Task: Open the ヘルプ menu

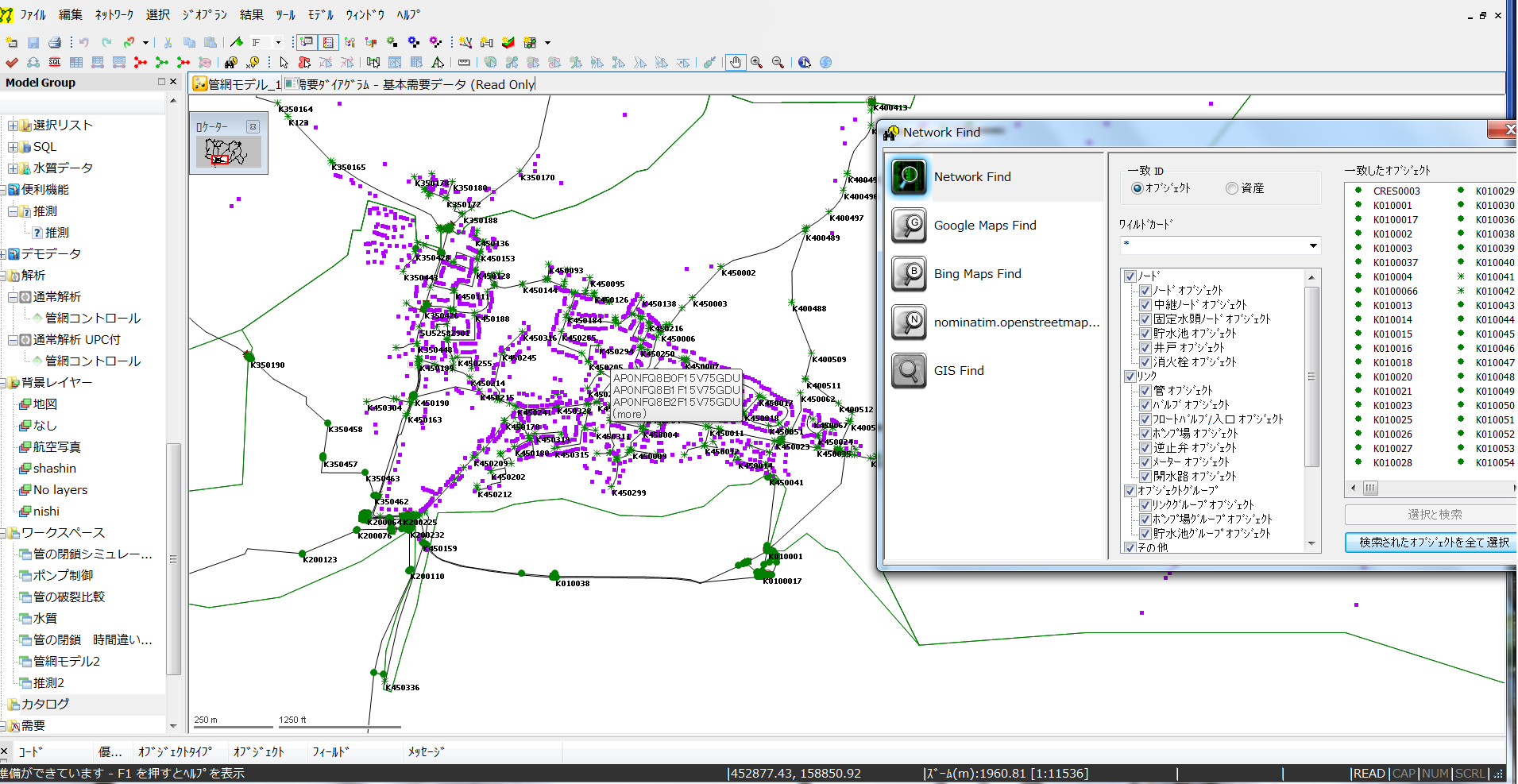Action: pyautogui.click(x=408, y=14)
